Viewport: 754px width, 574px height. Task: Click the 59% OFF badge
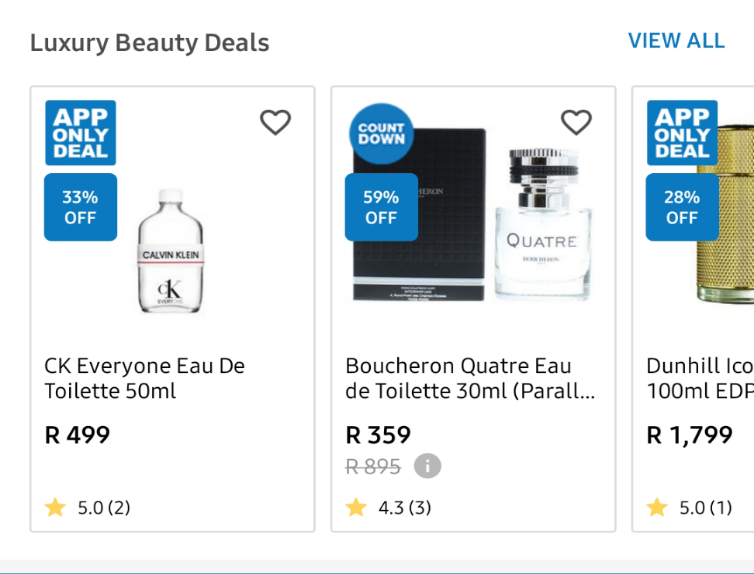click(x=381, y=207)
